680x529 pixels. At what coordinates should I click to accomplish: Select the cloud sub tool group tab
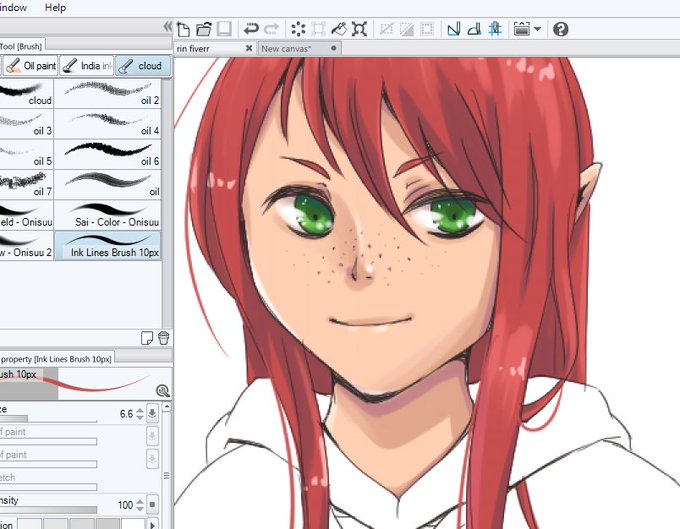[x=143, y=66]
